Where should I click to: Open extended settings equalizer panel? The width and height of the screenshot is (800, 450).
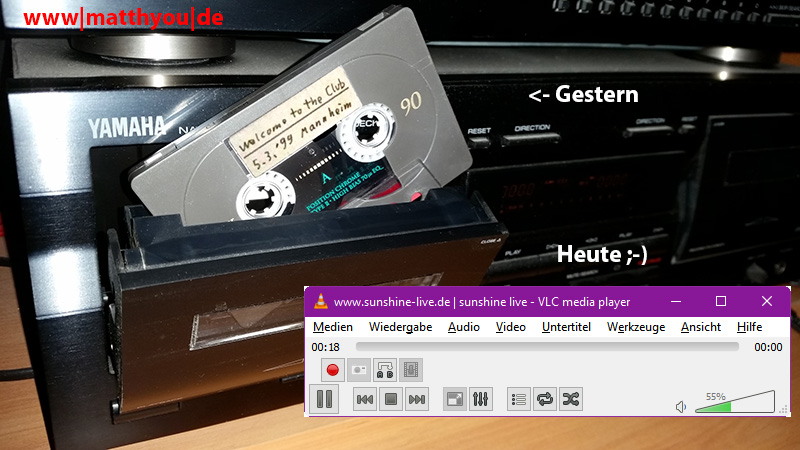tap(481, 399)
